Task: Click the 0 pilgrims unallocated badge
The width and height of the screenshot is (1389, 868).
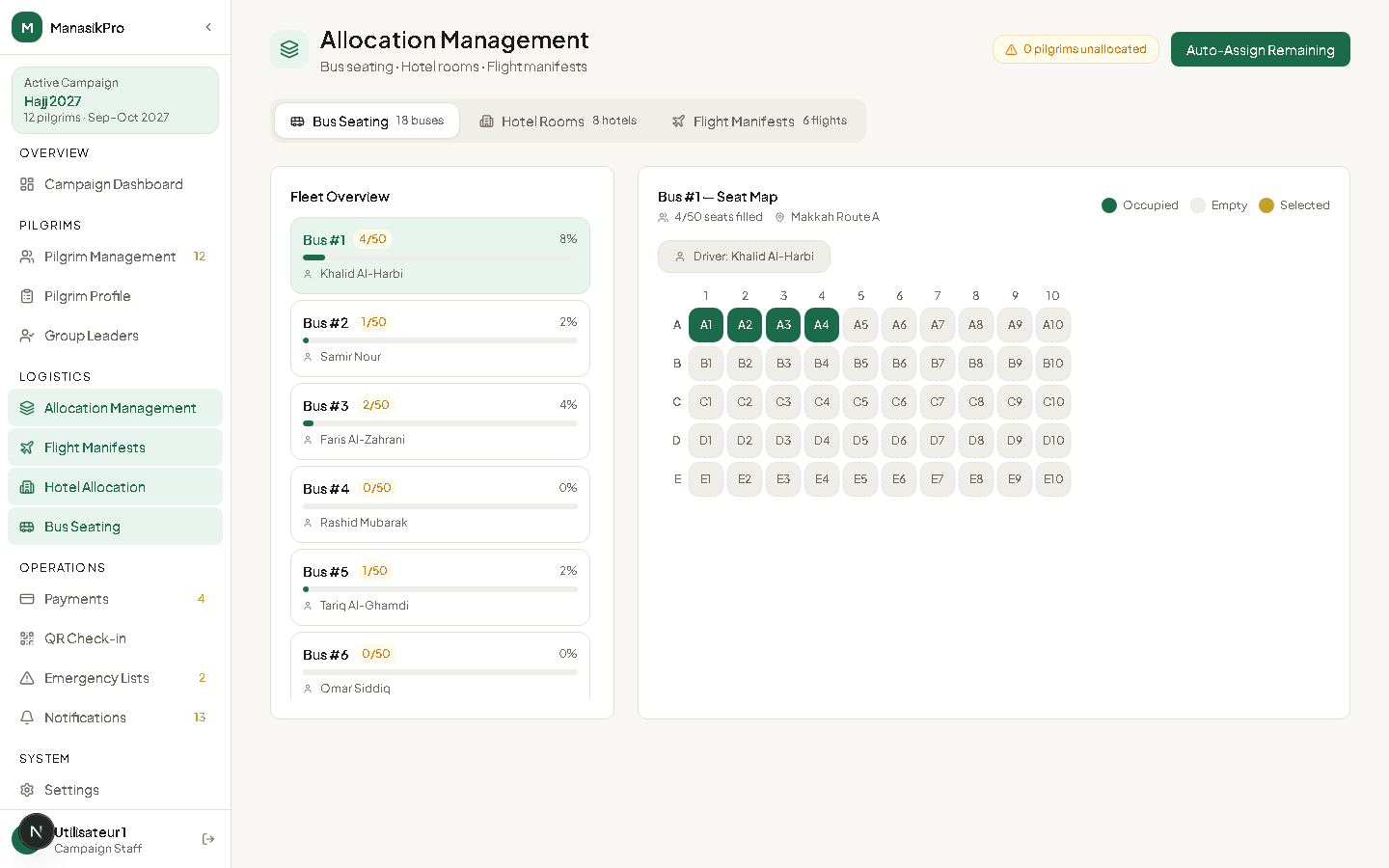Action: (1076, 49)
